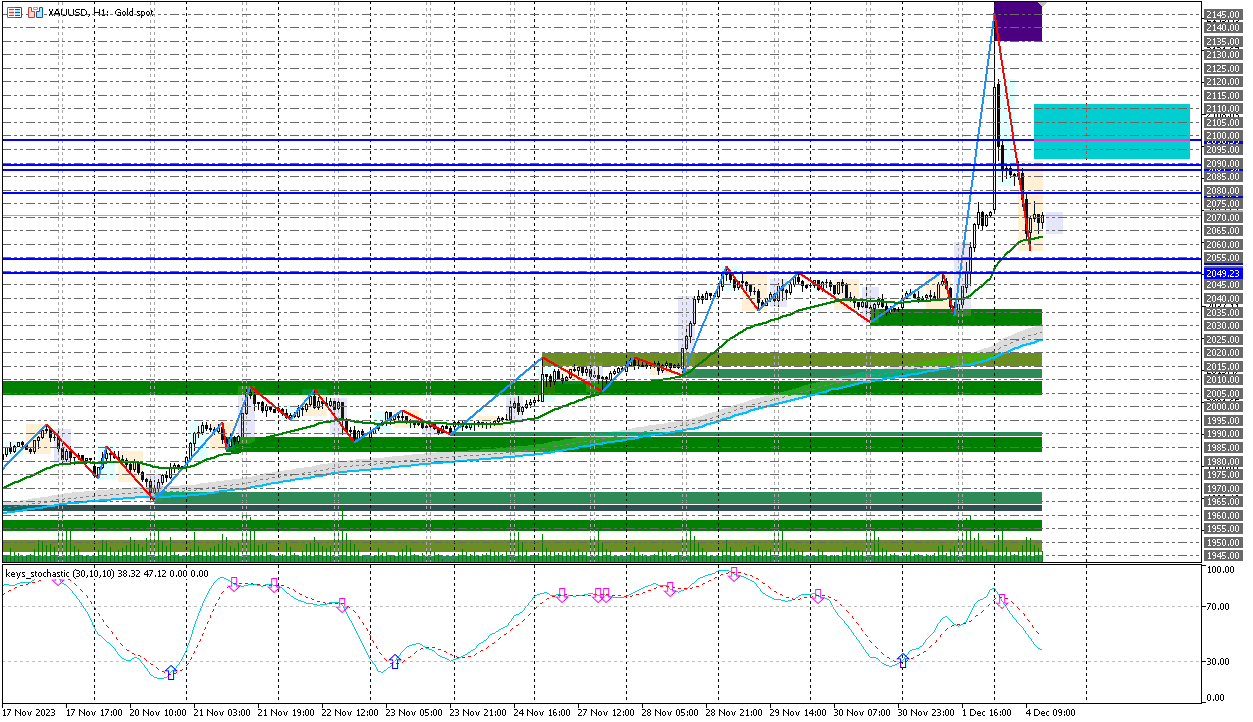Select the XAUUSD, H1: Gold spot title
1253x722 pixels.
click(x=101, y=12)
